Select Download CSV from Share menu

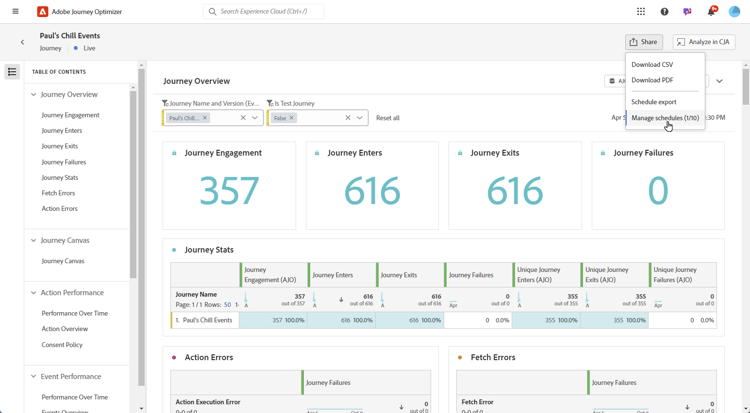652,65
